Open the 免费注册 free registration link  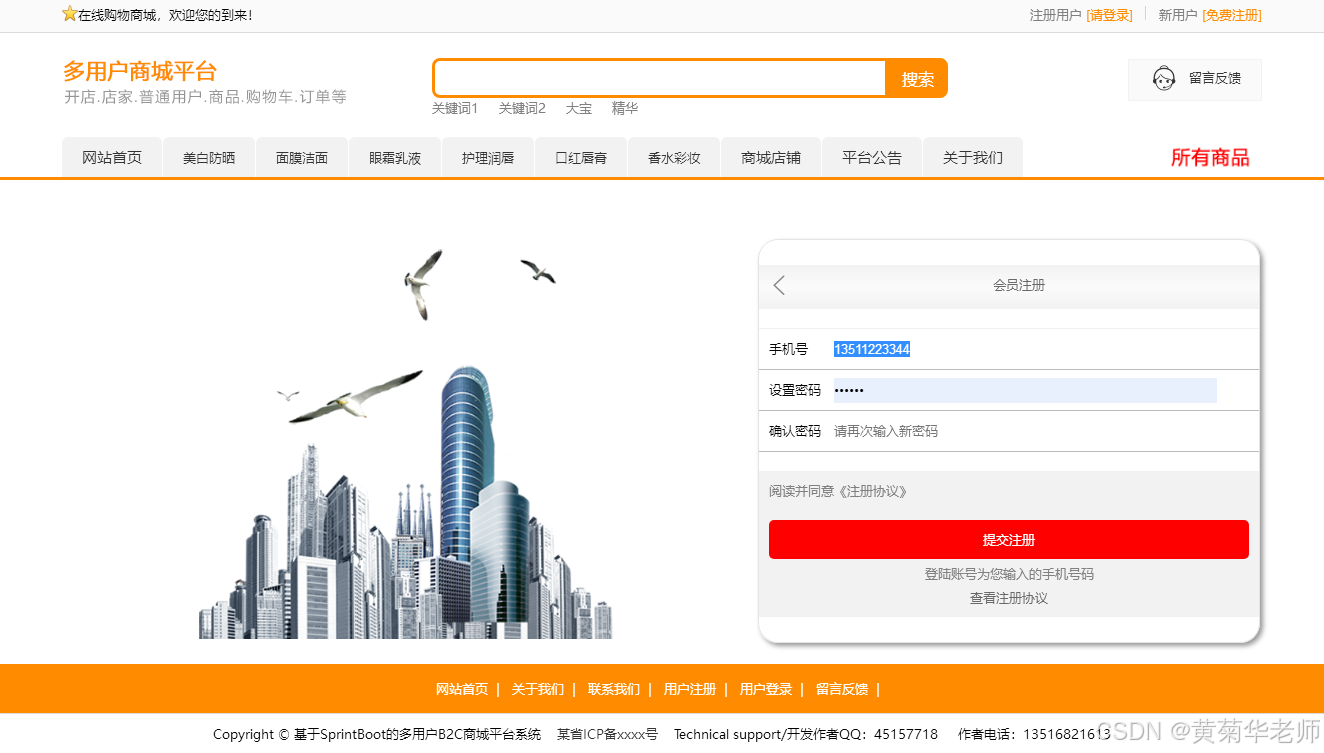click(x=1231, y=15)
